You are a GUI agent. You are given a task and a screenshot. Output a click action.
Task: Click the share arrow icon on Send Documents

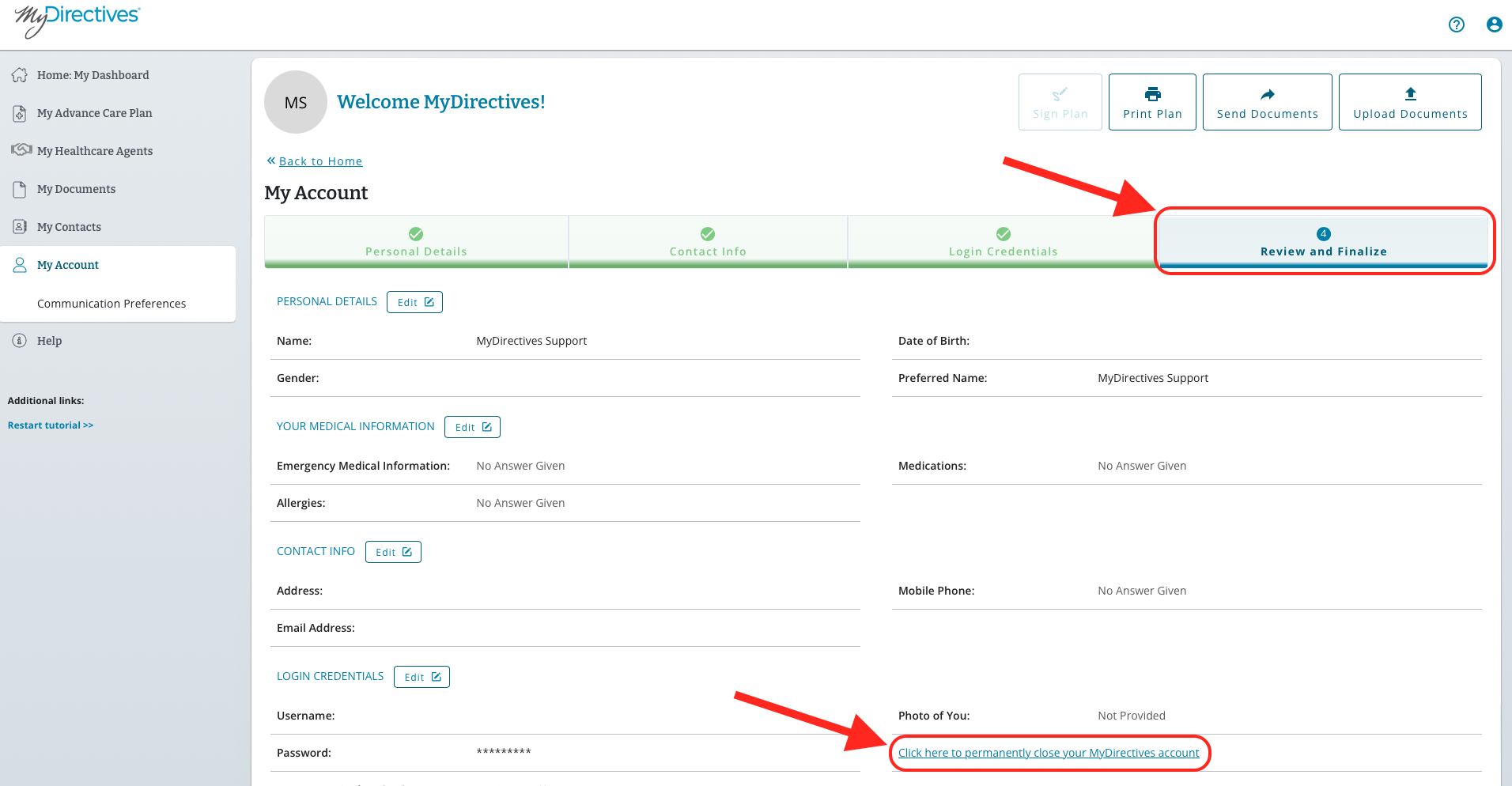tap(1268, 94)
